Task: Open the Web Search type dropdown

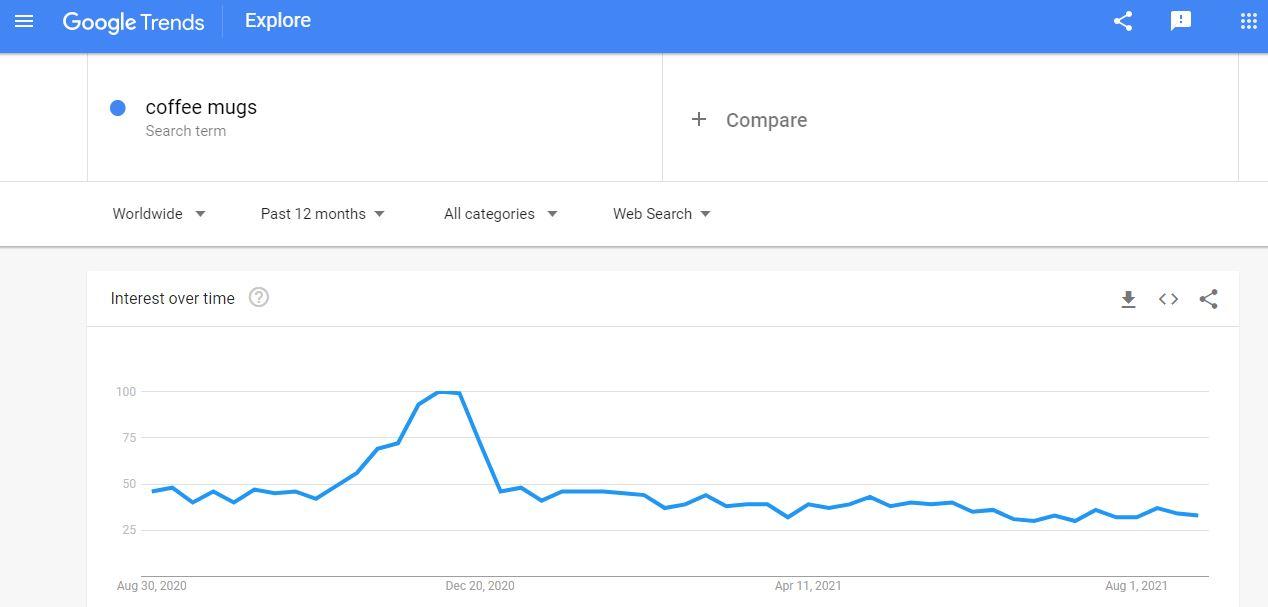Action: (x=661, y=214)
